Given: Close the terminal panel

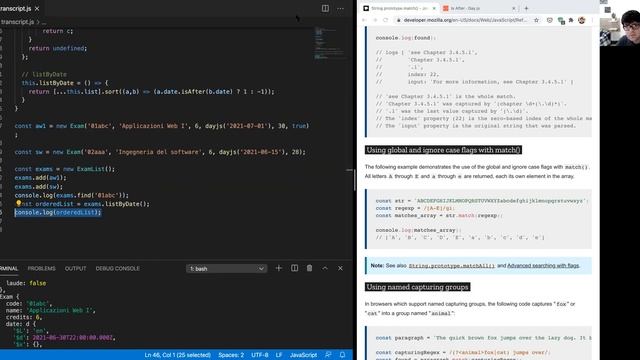Looking at the screenshot, I should pos(340,268).
